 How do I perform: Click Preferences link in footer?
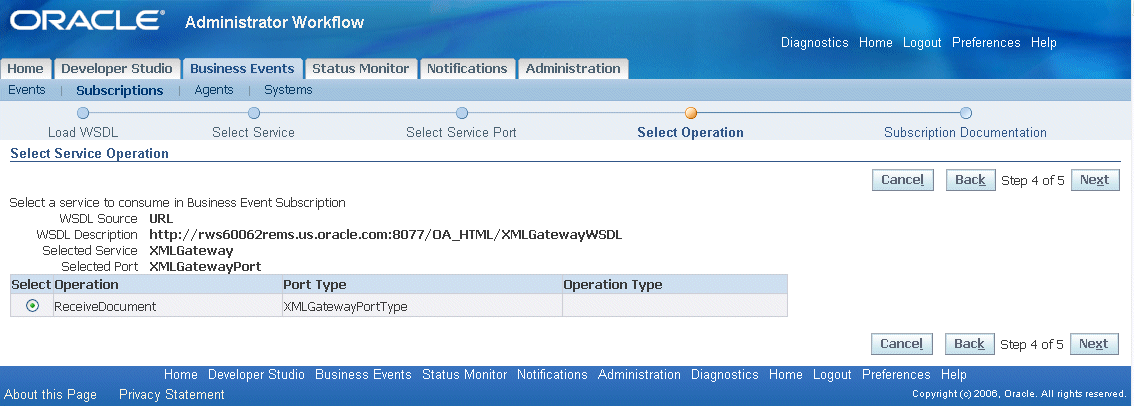(x=896, y=375)
